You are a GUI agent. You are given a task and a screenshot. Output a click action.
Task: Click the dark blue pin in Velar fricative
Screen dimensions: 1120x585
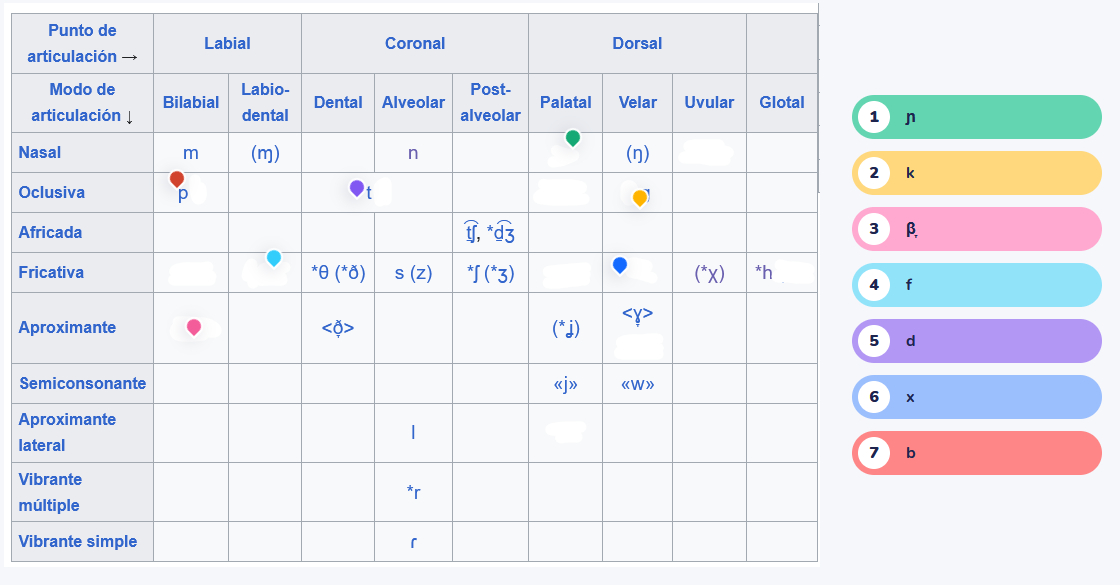(x=620, y=264)
